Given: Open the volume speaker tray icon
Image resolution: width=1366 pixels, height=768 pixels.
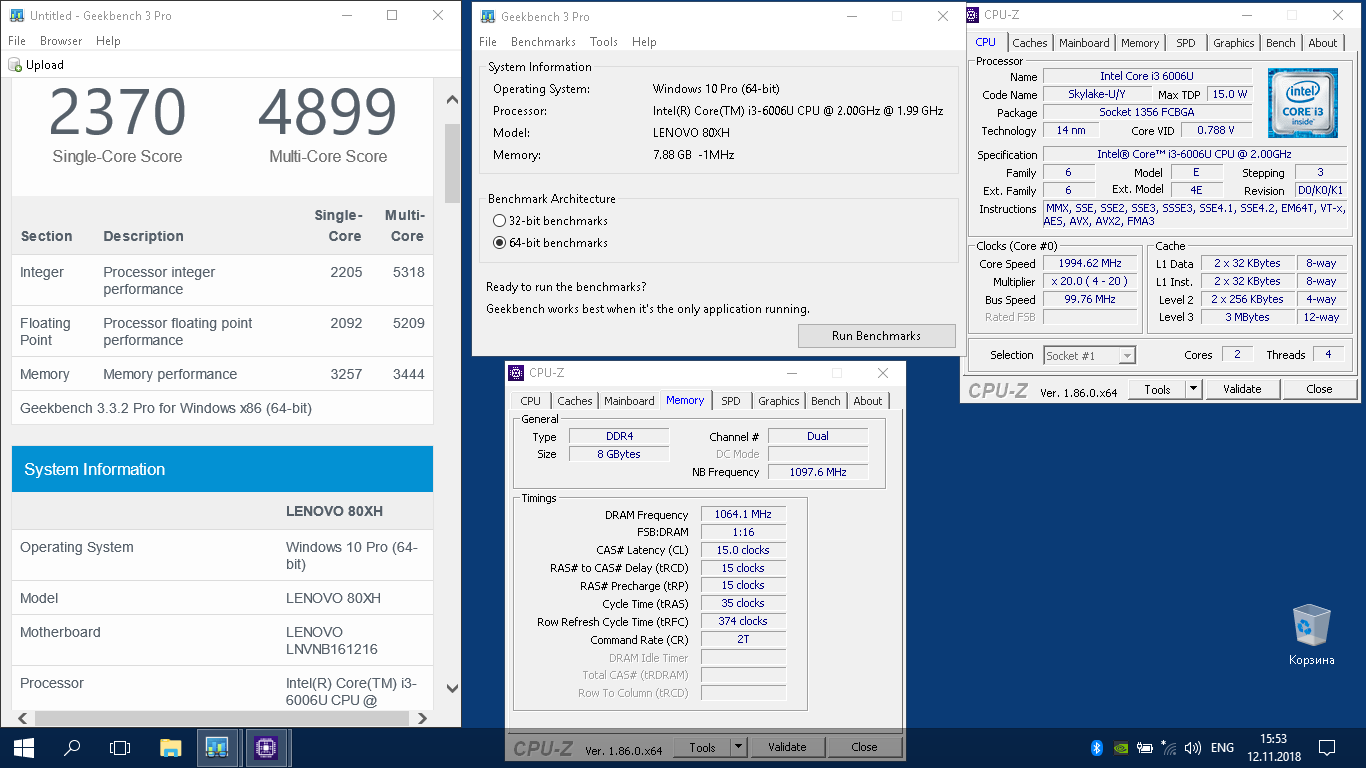Looking at the screenshot, I should coord(1193,747).
